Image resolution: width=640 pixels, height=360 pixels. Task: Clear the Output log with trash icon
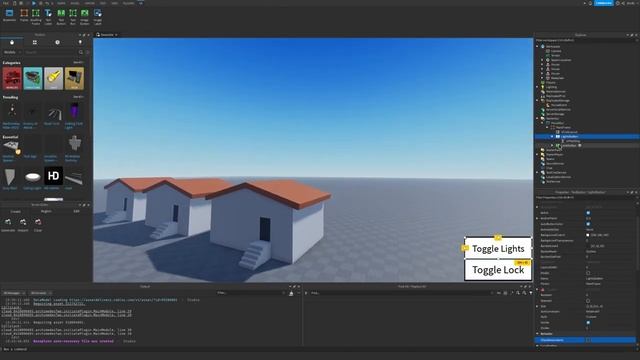coord(291,293)
